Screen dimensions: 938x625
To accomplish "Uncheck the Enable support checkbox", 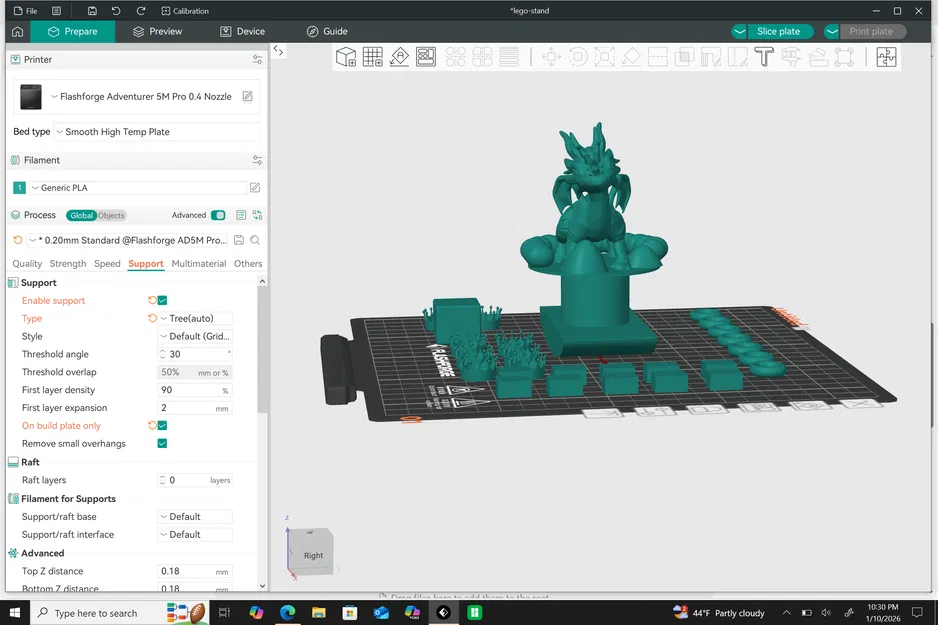I will pyautogui.click(x=162, y=300).
